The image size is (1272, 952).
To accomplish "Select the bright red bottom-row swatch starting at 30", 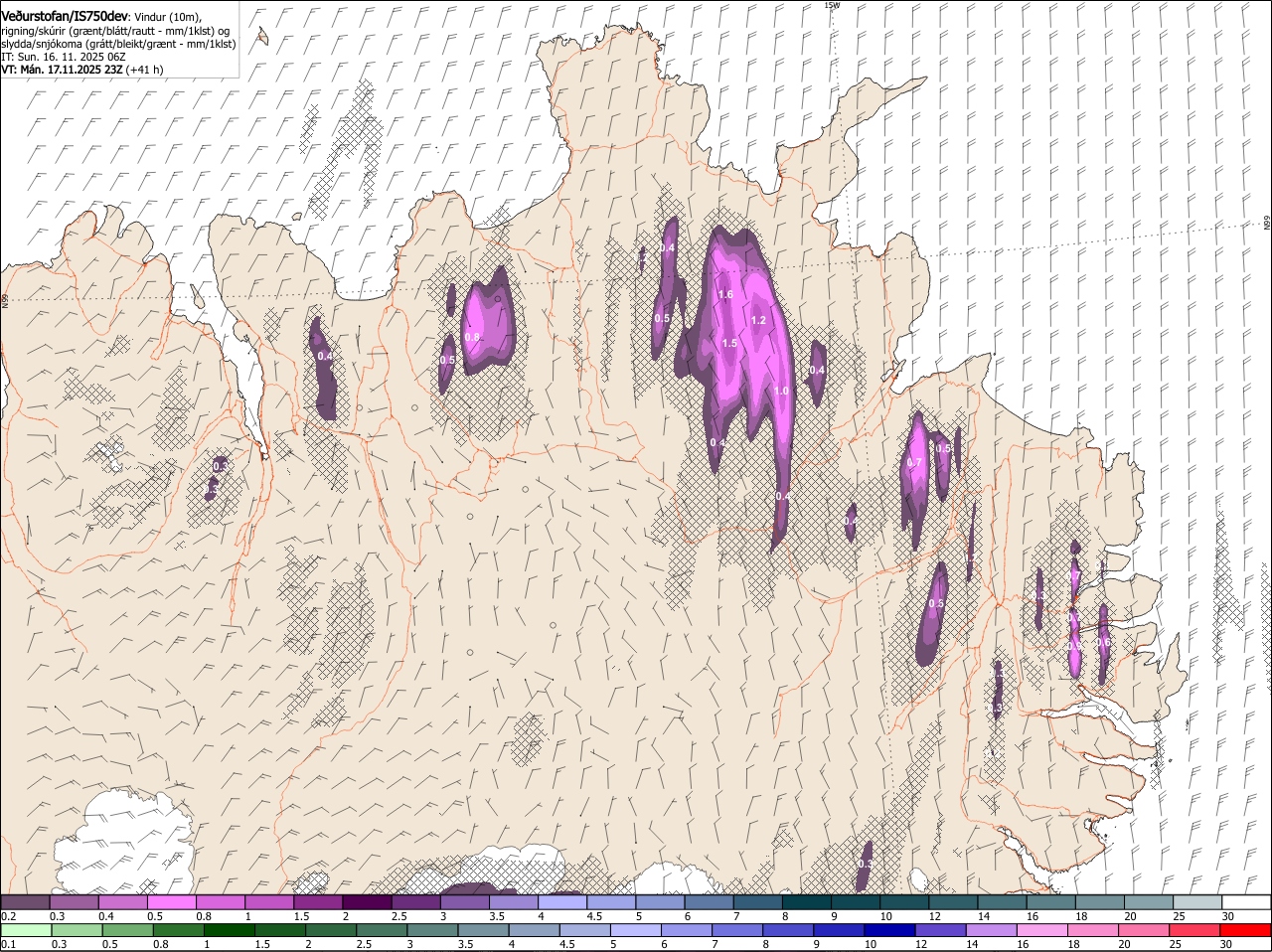I will click(x=1245, y=930).
